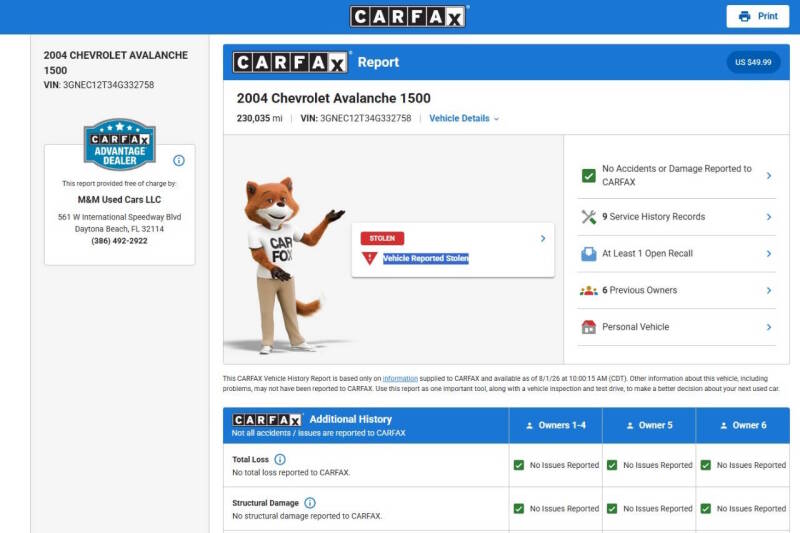This screenshot has height=533, width=800.
Task: Click the open recall envelope icon
Action: [x=589, y=253]
